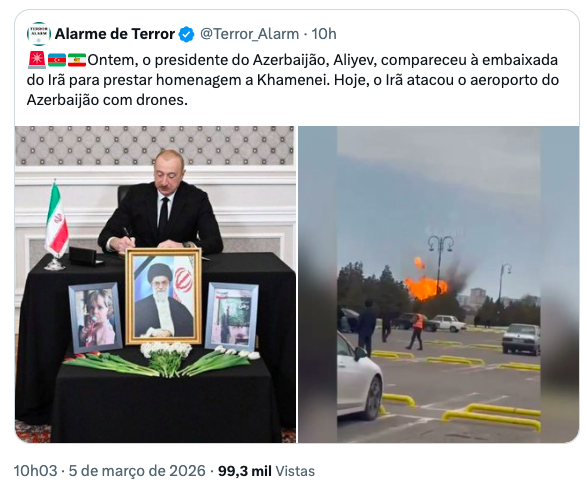
Task: Click the framed portrait in left photo
Action: (164, 296)
